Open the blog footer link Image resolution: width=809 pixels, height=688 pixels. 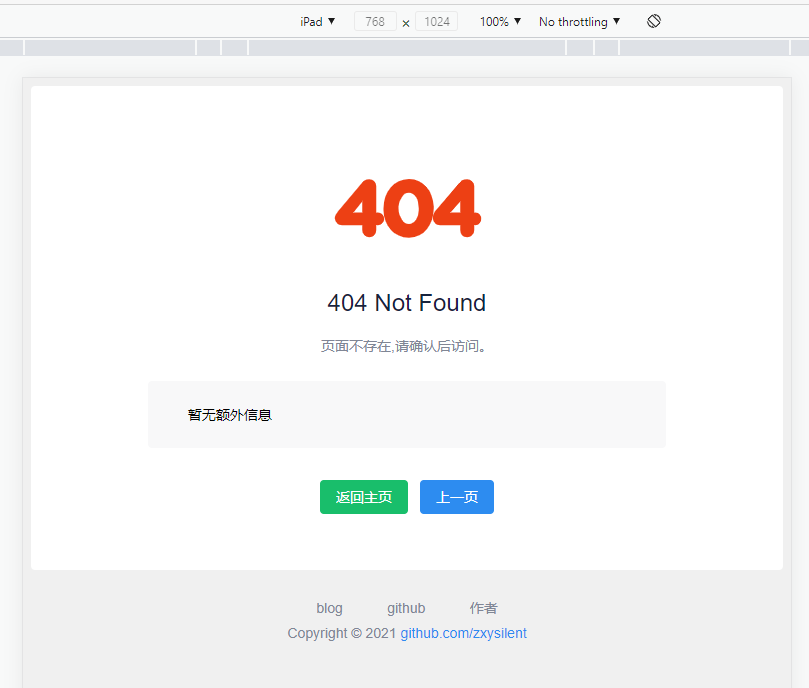[329, 608]
